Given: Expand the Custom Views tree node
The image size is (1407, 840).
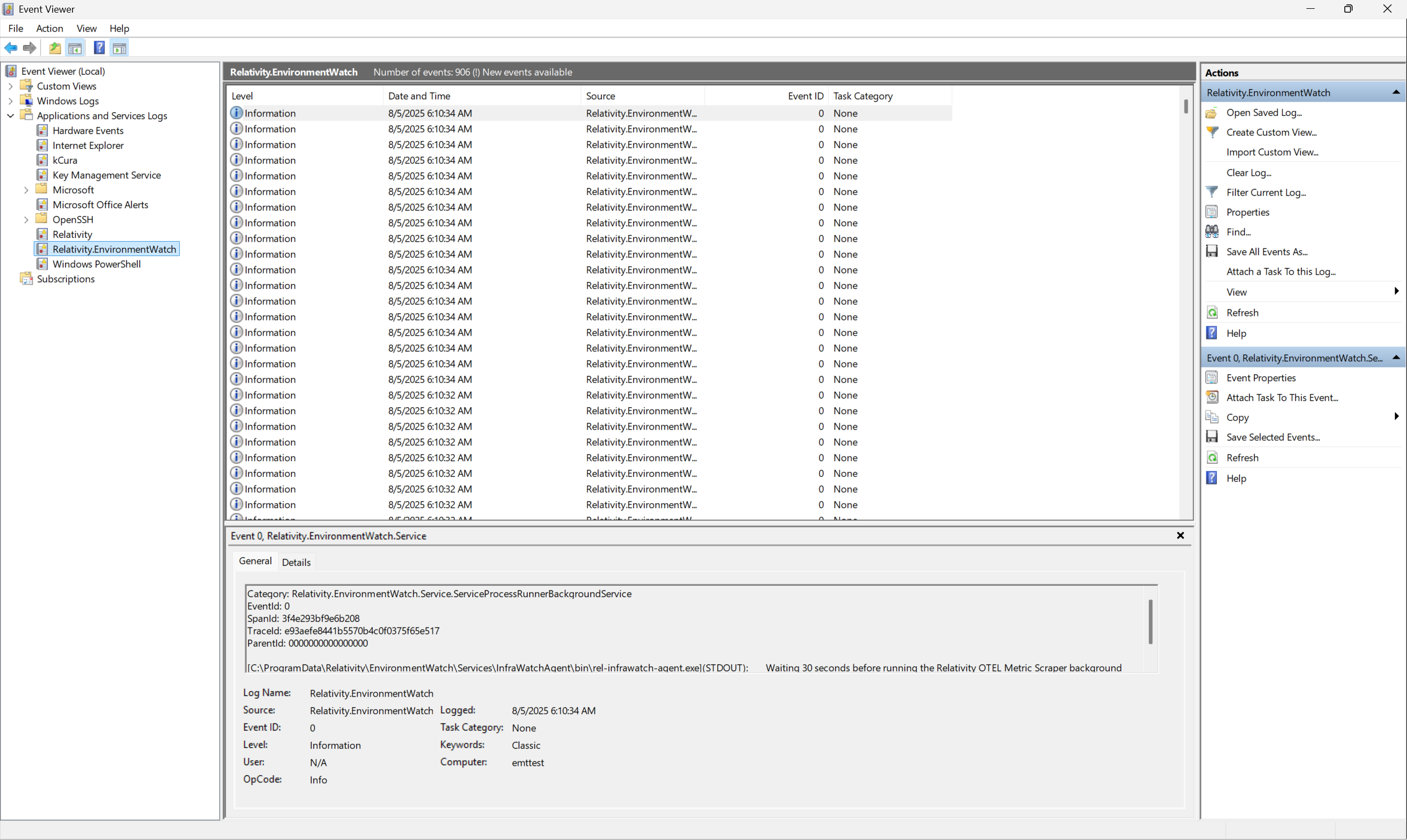Looking at the screenshot, I should (10, 86).
